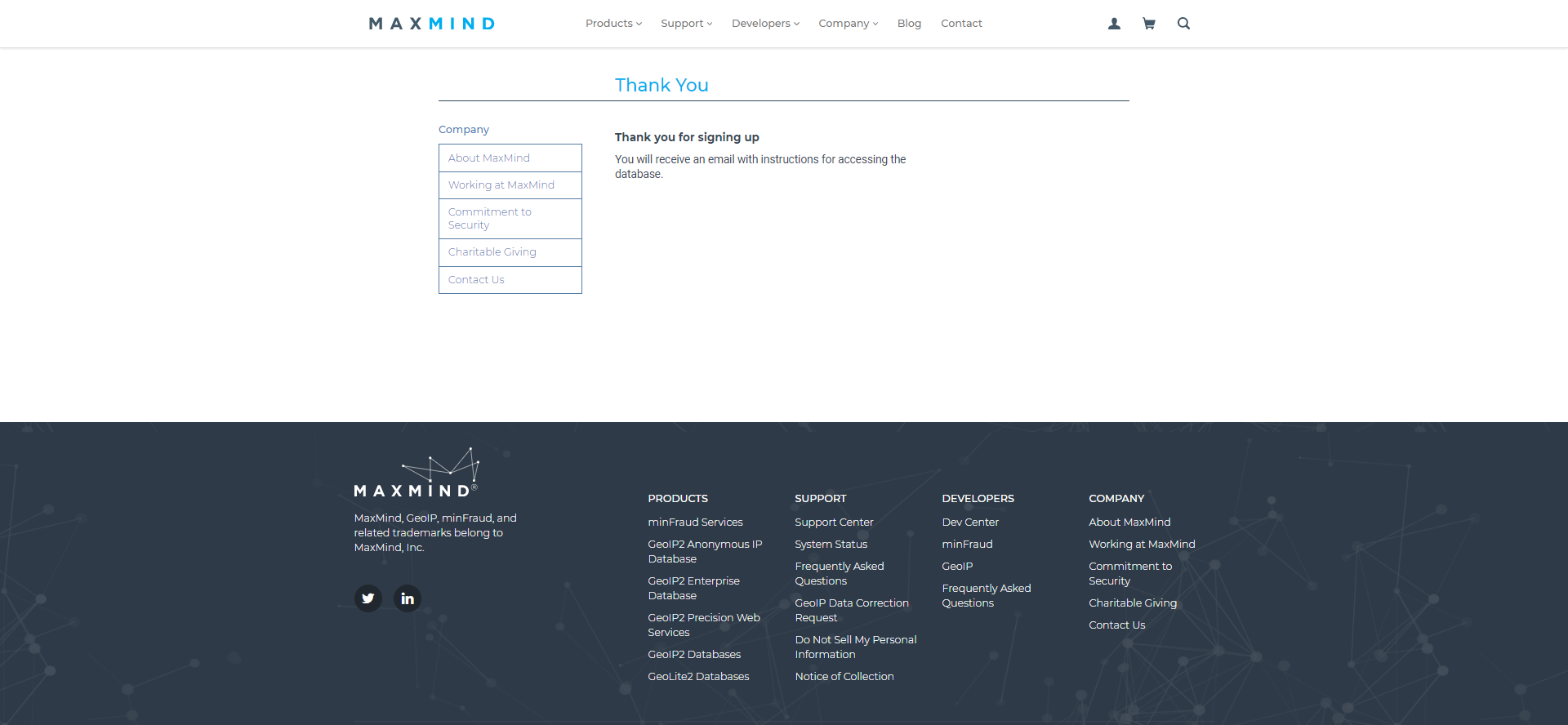Select Working at MaxMind in sidebar
Viewport: 1568px width, 725px height.
(x=501, y=185)
